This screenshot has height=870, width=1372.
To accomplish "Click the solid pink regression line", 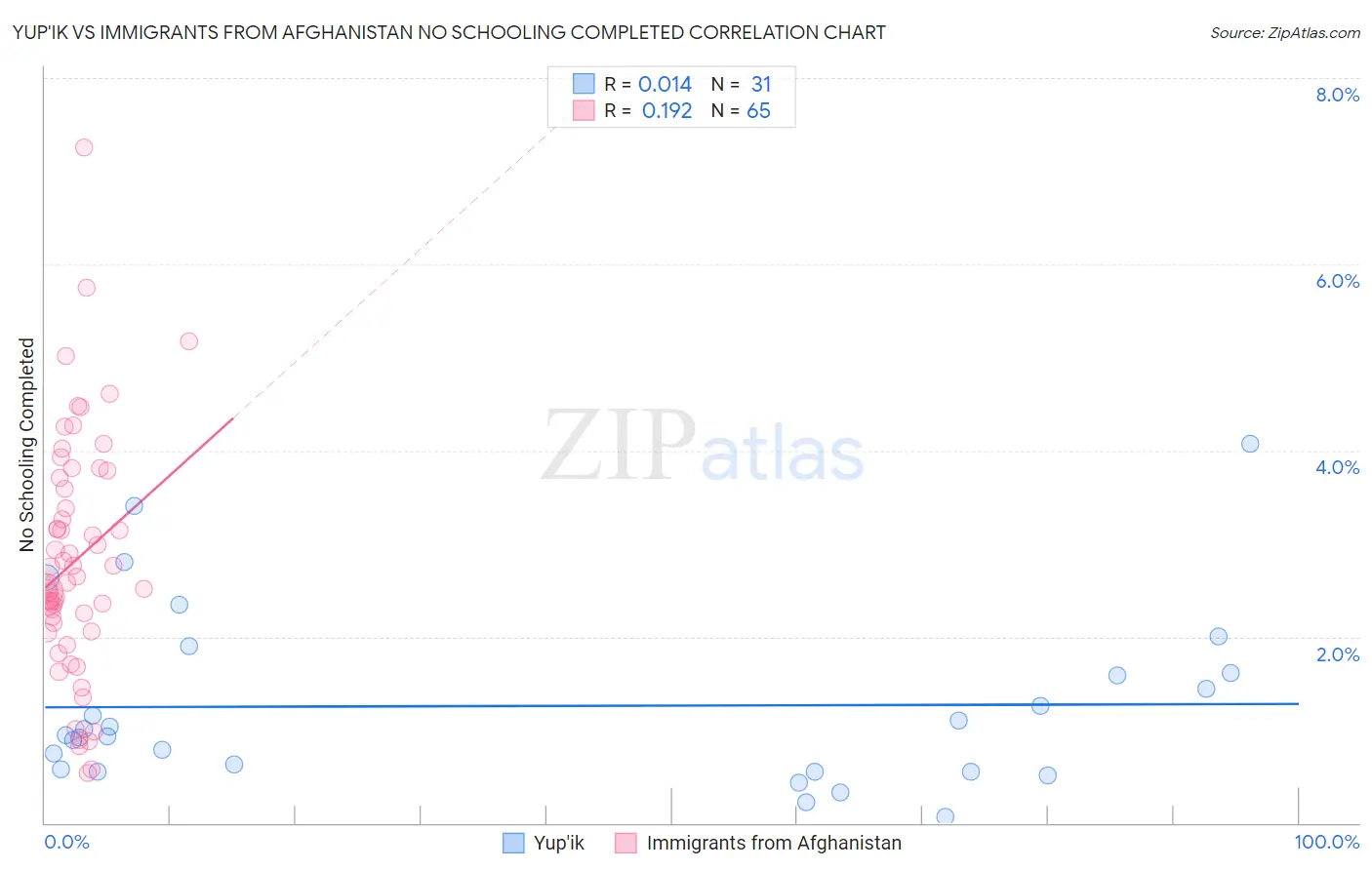I will click(139, 502).
